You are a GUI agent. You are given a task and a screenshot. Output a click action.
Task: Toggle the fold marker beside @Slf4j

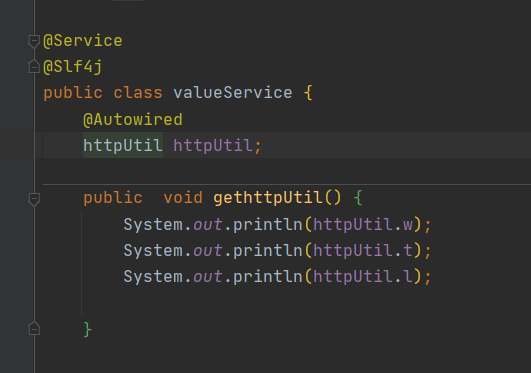coord(34,66)
